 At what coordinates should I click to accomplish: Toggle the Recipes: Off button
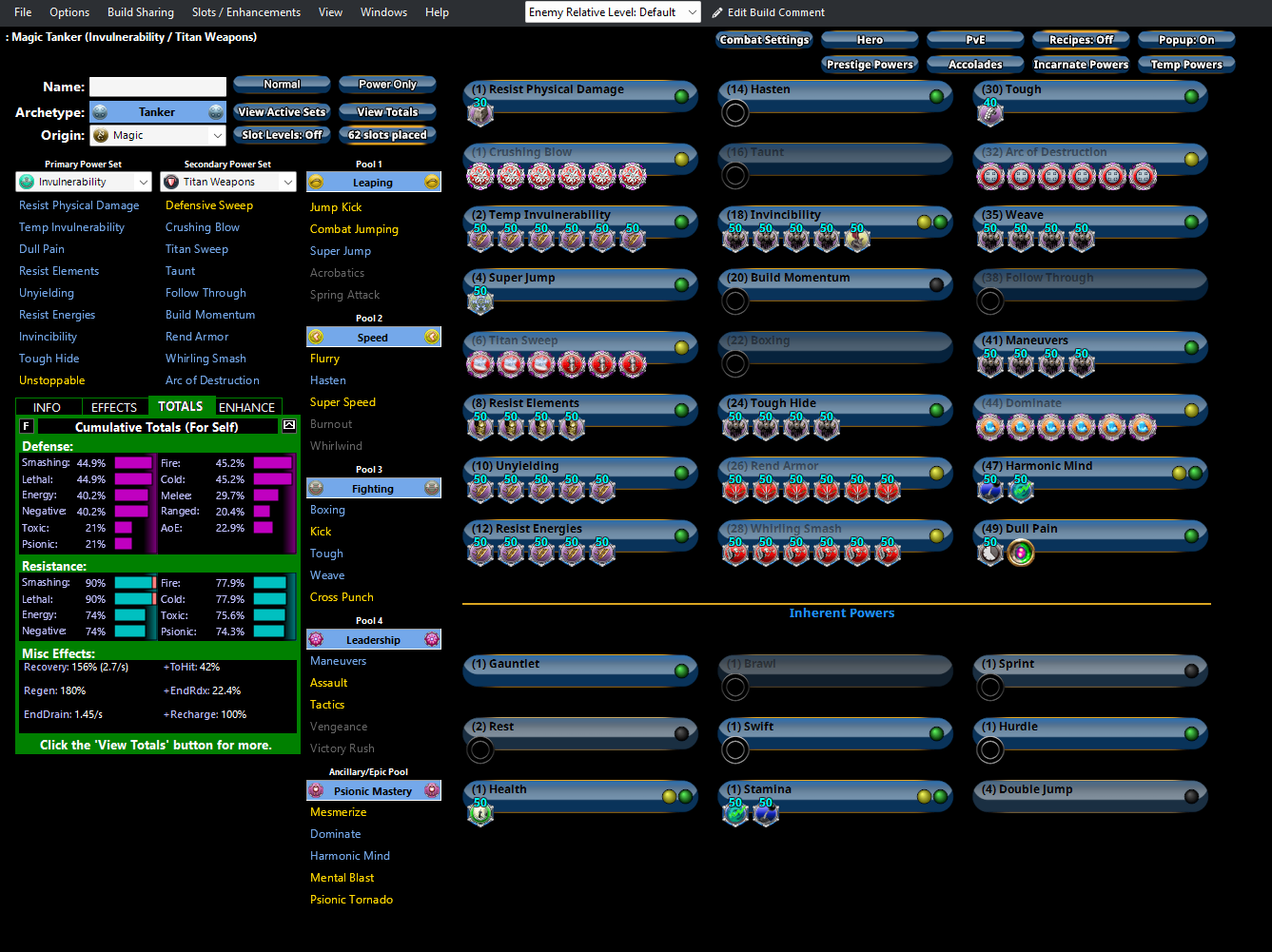pos(1081,40)
